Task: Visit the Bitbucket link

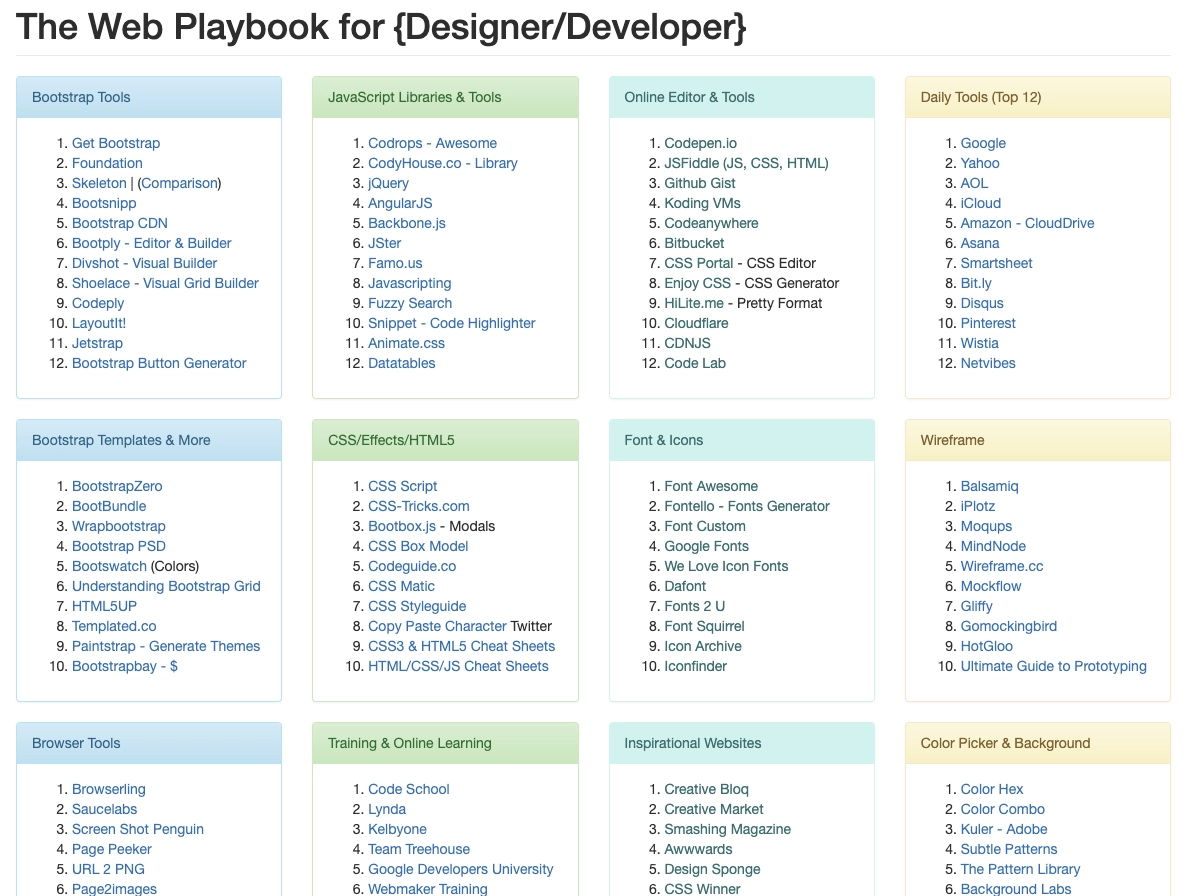Action: pos(694,243)
